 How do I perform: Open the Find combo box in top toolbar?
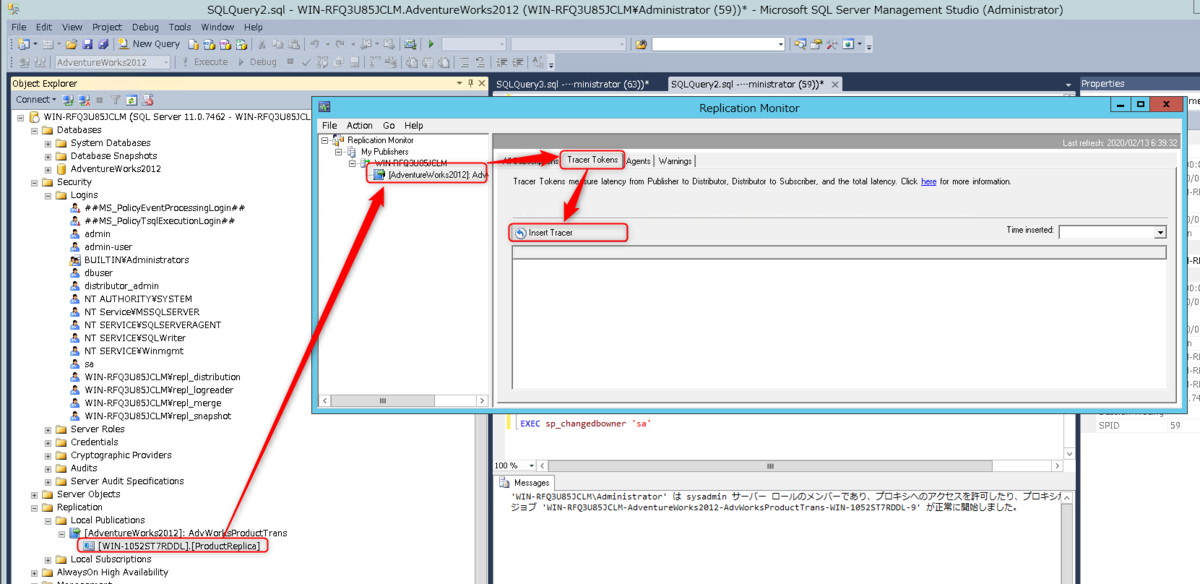pos(718,44)
